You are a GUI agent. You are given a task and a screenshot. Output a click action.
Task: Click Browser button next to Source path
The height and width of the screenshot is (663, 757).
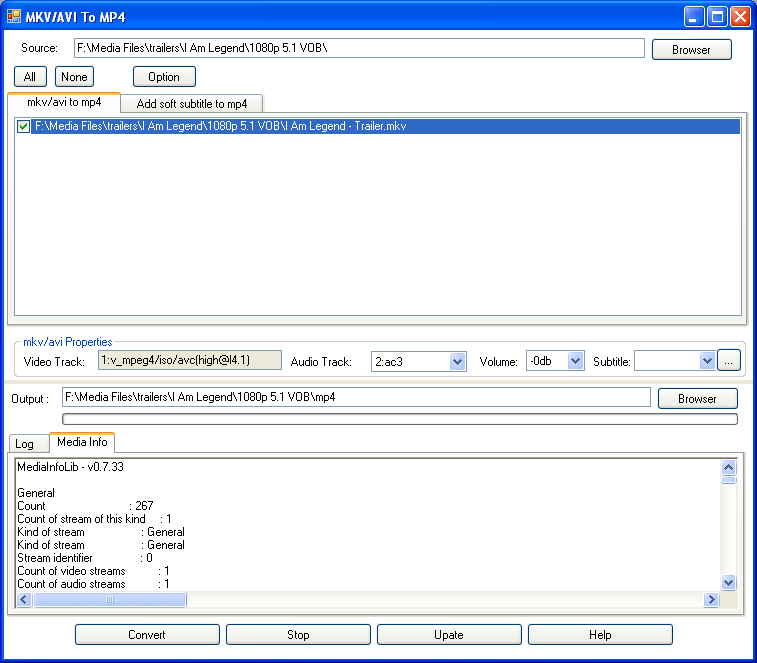(x=691, y=50)
